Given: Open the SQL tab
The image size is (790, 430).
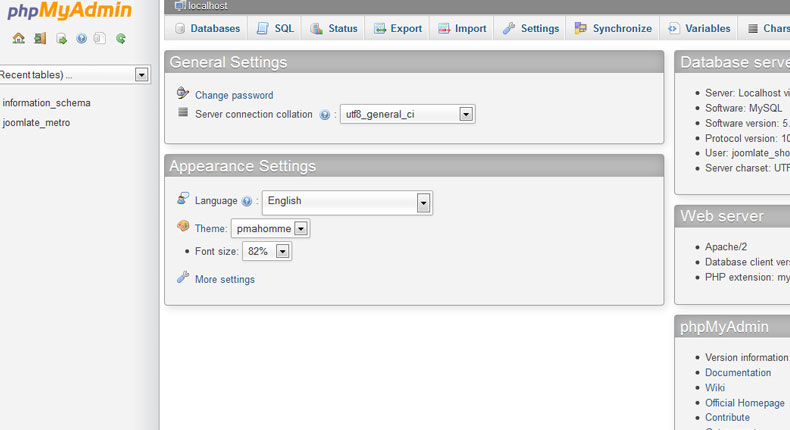Looking at the screenshot, I should point(275,28).
